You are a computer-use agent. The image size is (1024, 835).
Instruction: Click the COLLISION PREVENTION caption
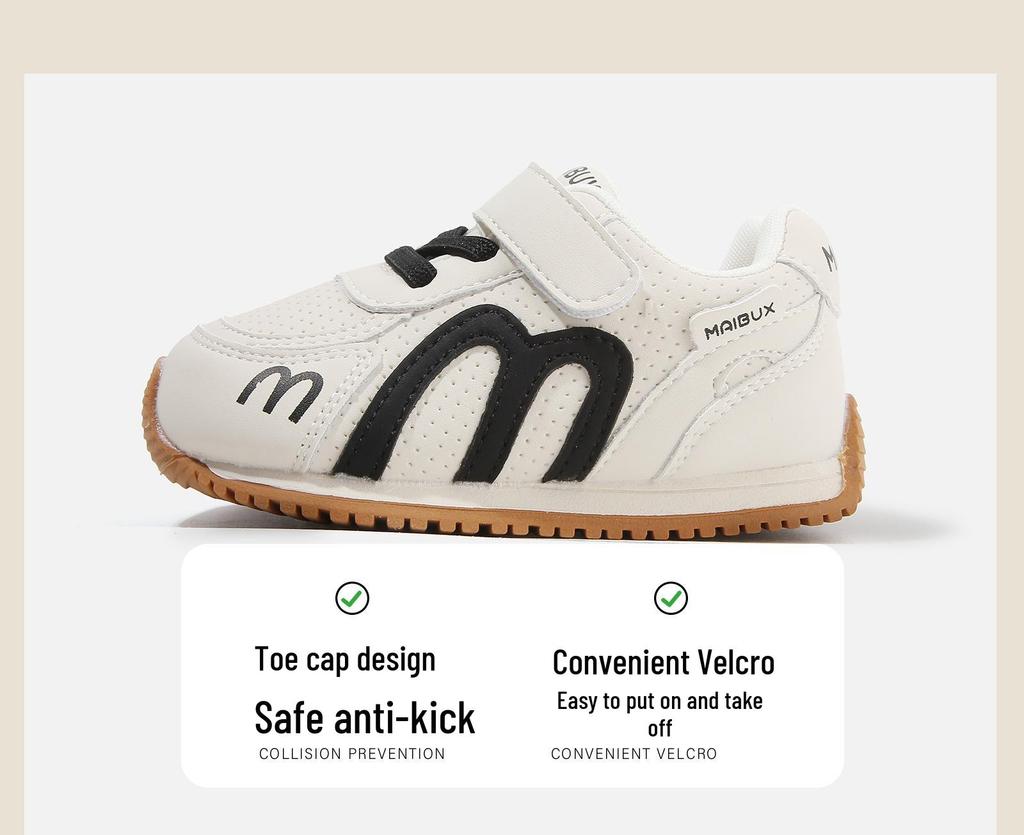(x=352, y=753)
